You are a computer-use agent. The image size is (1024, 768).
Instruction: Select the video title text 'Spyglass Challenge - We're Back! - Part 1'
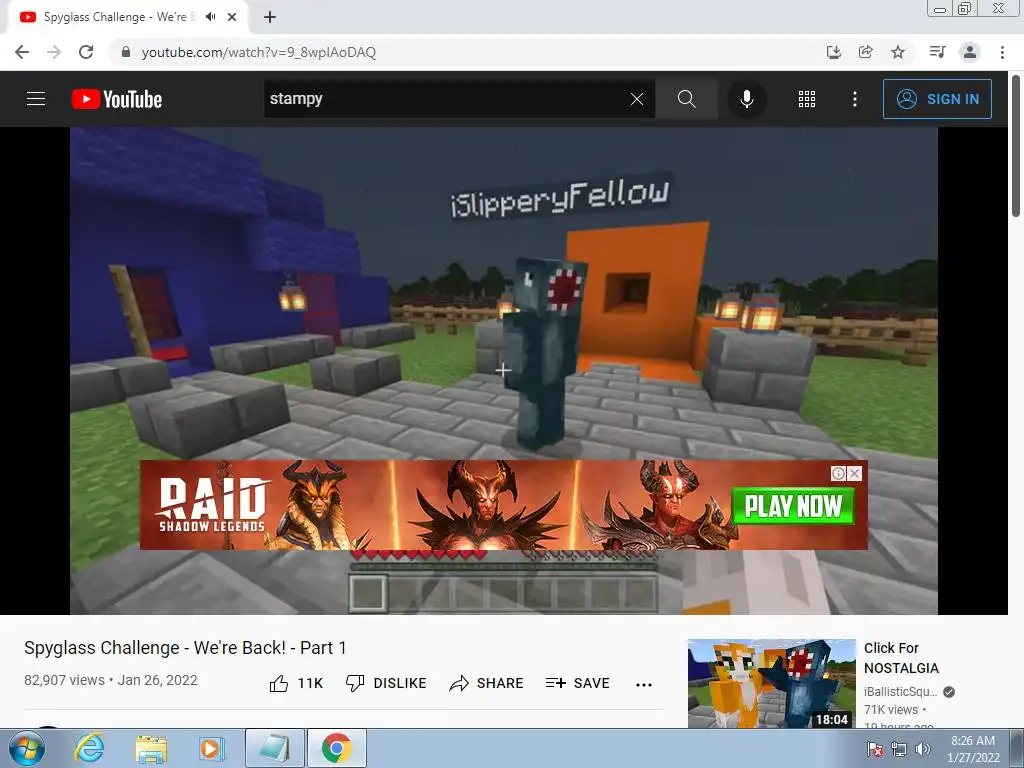pos(185,648)
